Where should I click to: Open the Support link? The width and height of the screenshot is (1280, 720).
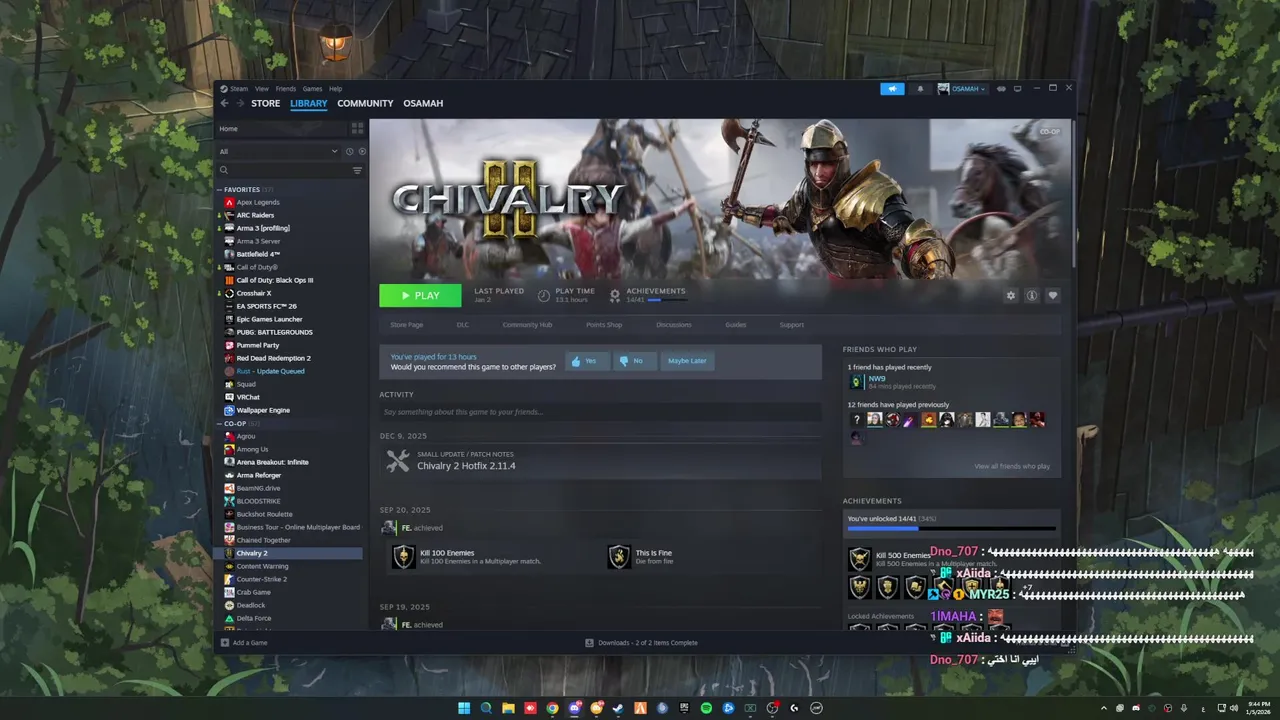click(791, 325)
